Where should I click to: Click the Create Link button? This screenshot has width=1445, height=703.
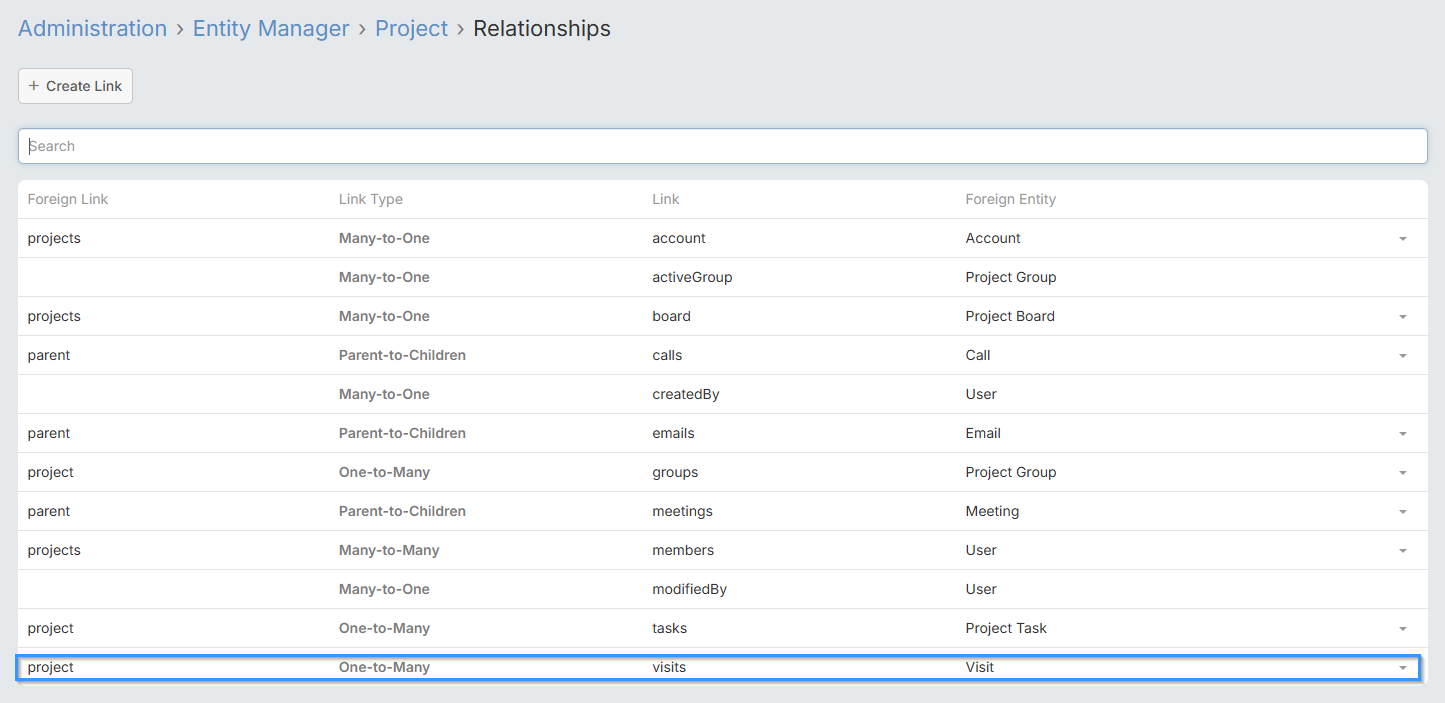click(75, 86)
